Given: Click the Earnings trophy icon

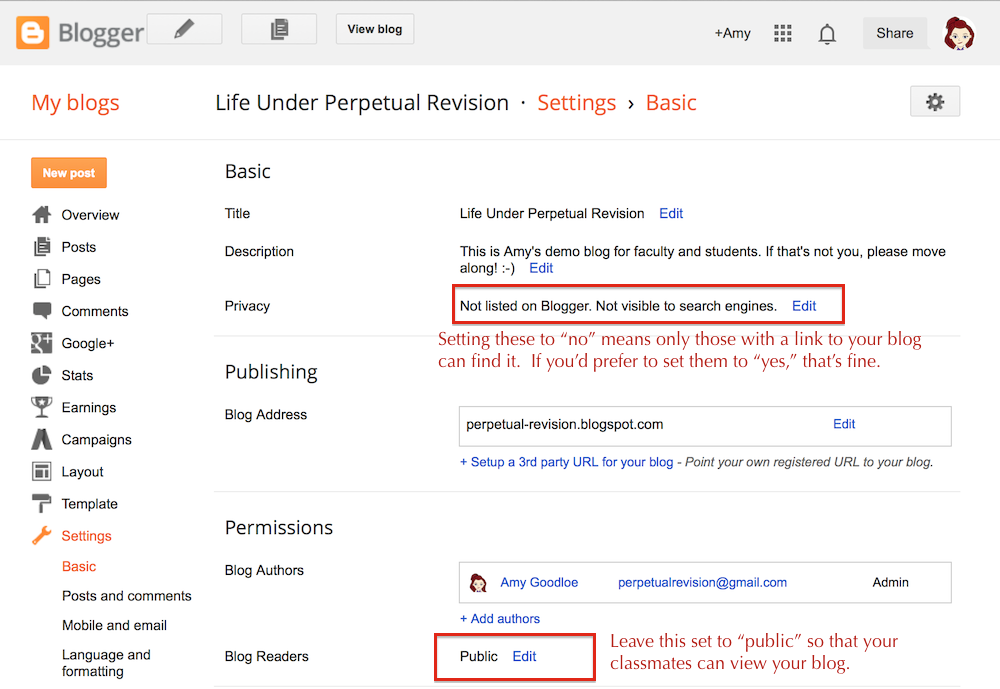Looking at the screenshot, I should click(x=42, y=407).
